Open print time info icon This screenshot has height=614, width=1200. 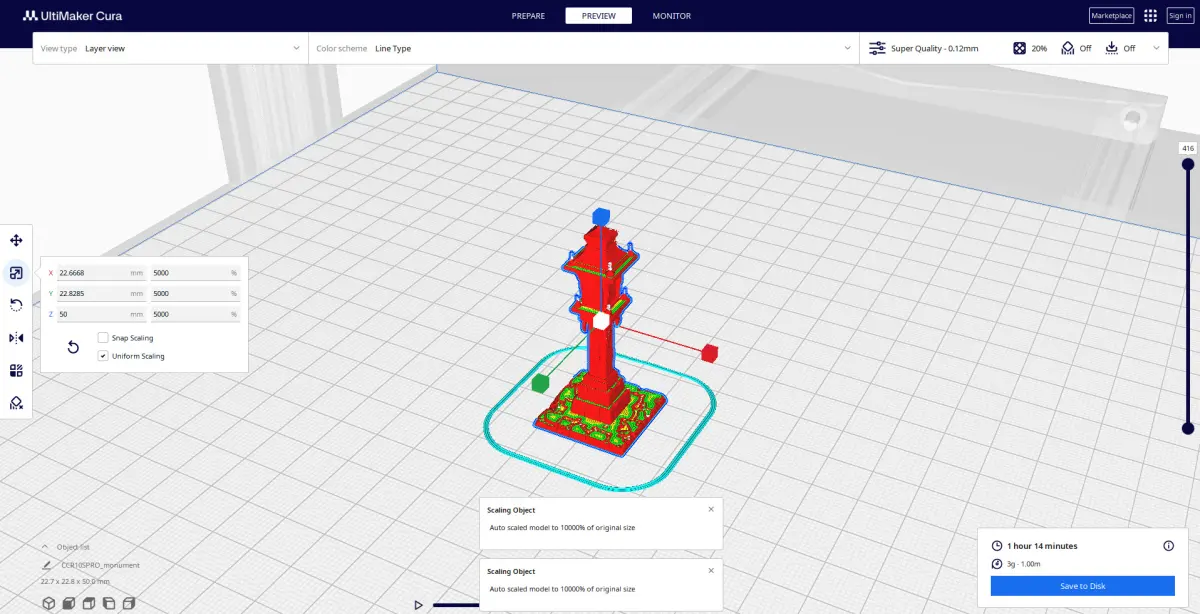point(1168,546)
